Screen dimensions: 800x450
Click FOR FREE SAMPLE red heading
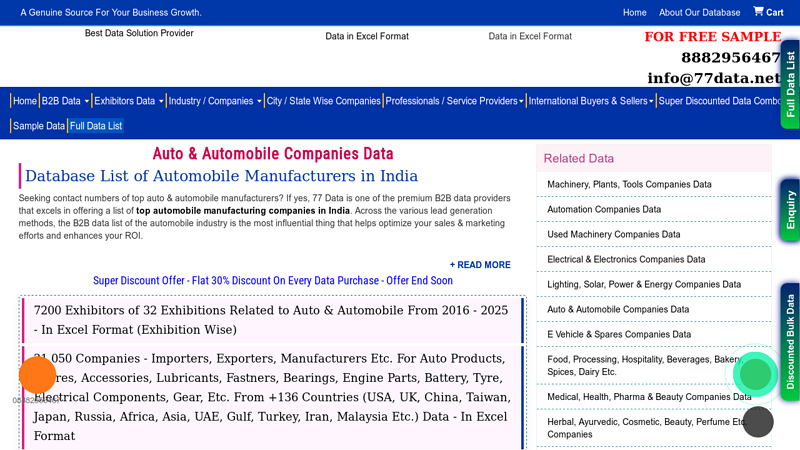tap(713, 37)
